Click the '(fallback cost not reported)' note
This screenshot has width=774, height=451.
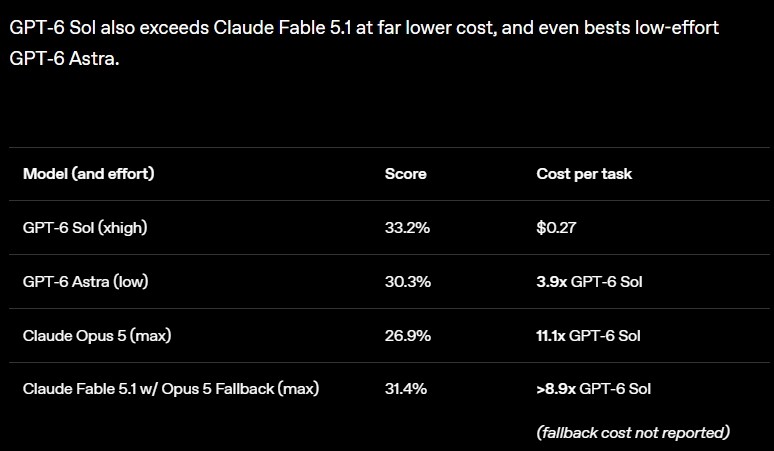[x=633, y=433]
